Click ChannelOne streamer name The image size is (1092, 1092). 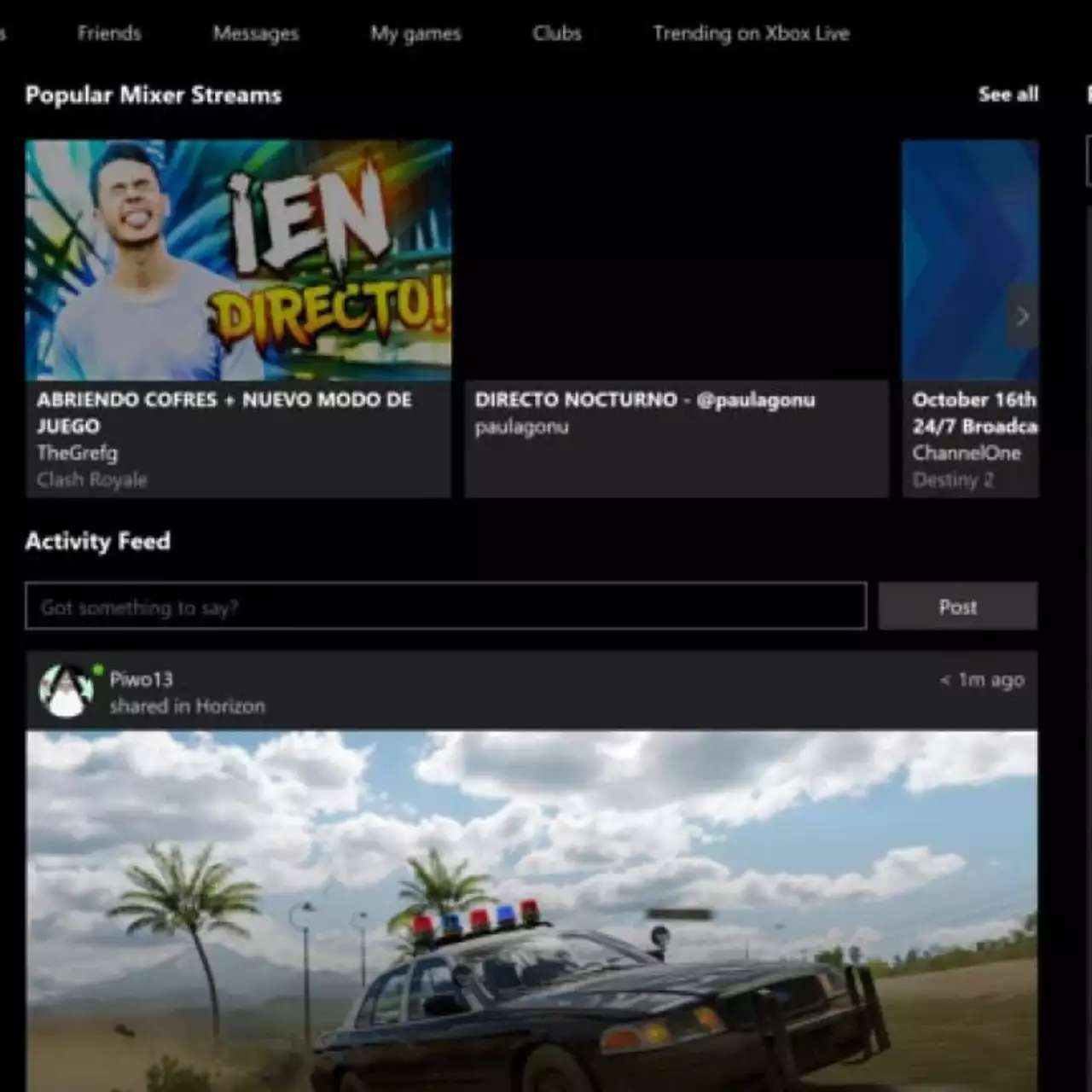coord(967,453)
